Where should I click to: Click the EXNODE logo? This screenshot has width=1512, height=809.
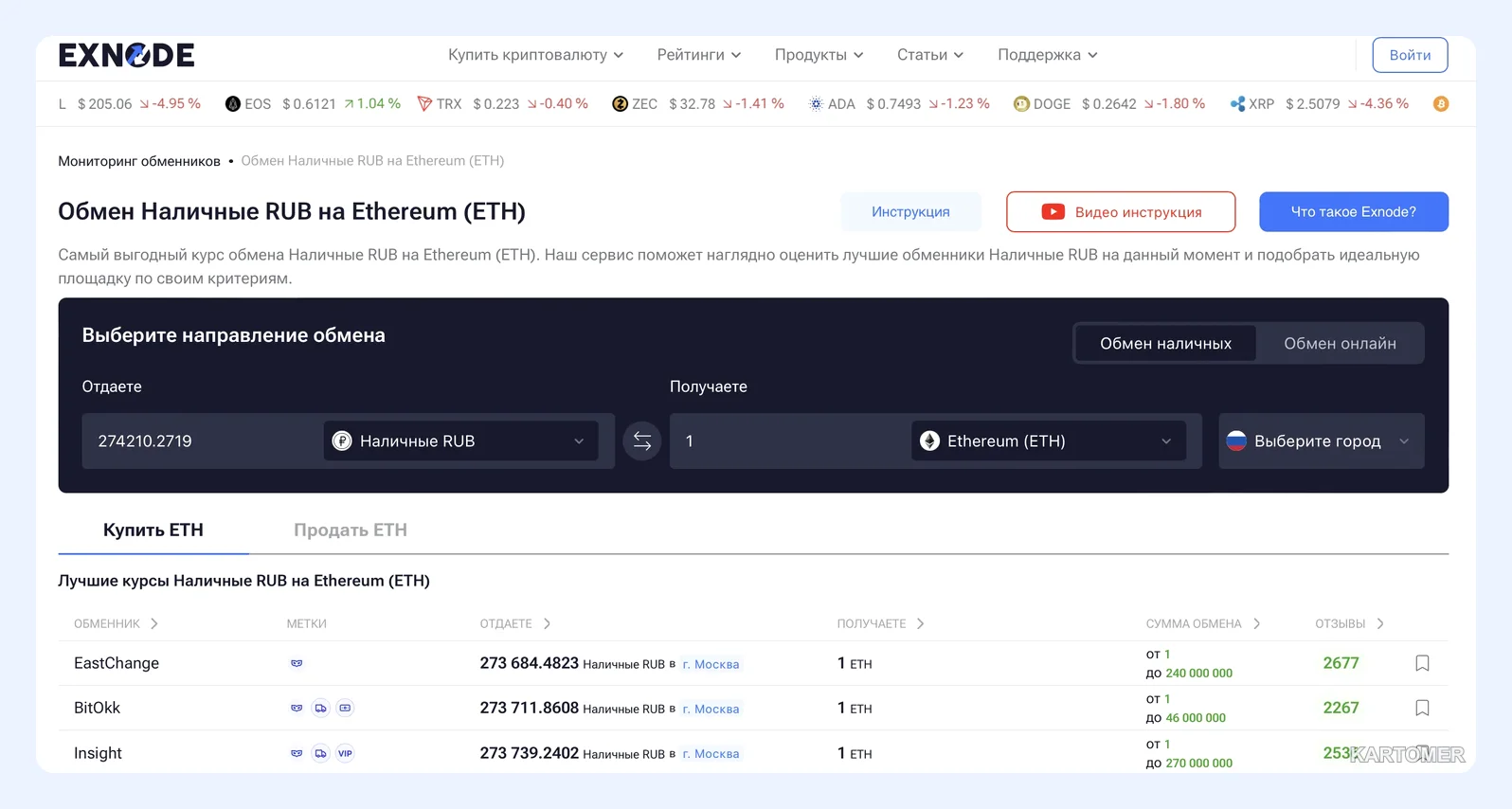127,55
